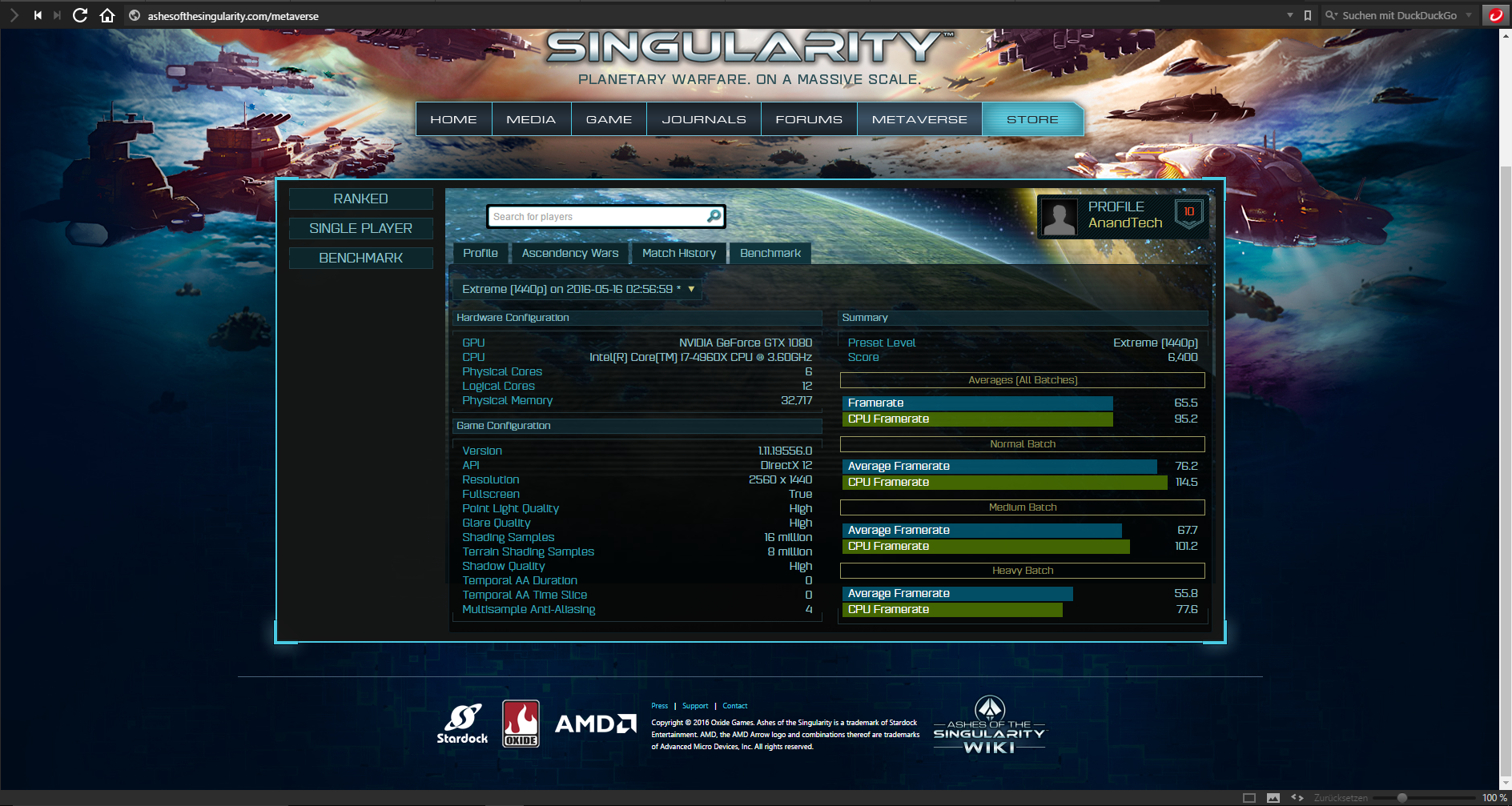1512x806 pixels.
Task: Click the SINGULARITY title logo
Action: [x=750, y=47]
